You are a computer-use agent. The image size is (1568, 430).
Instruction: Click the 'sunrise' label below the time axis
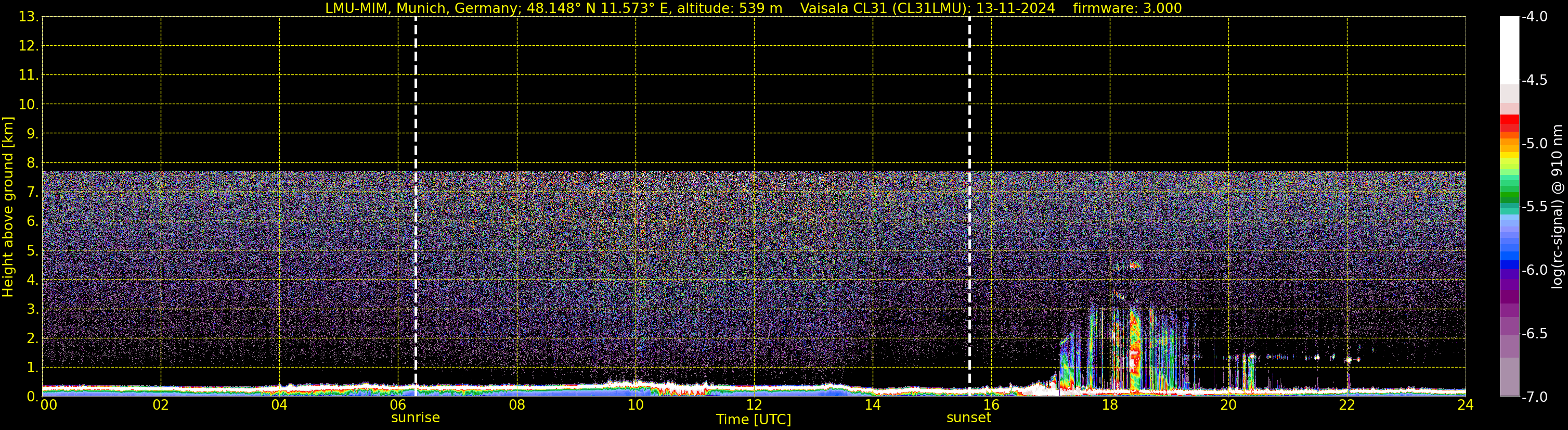[x=415, y=418]
